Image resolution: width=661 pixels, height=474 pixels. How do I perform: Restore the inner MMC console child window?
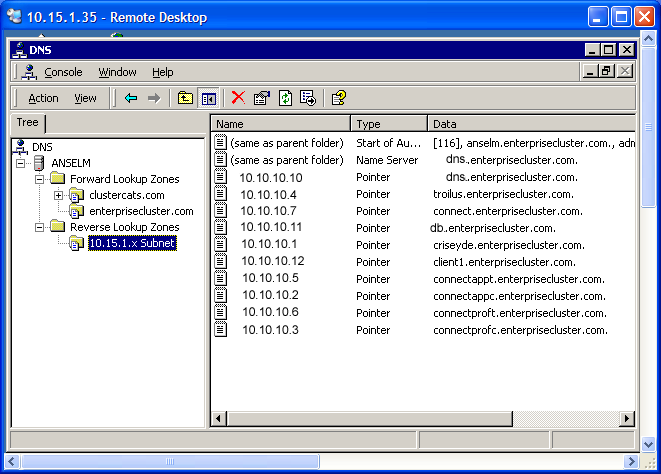607,71
